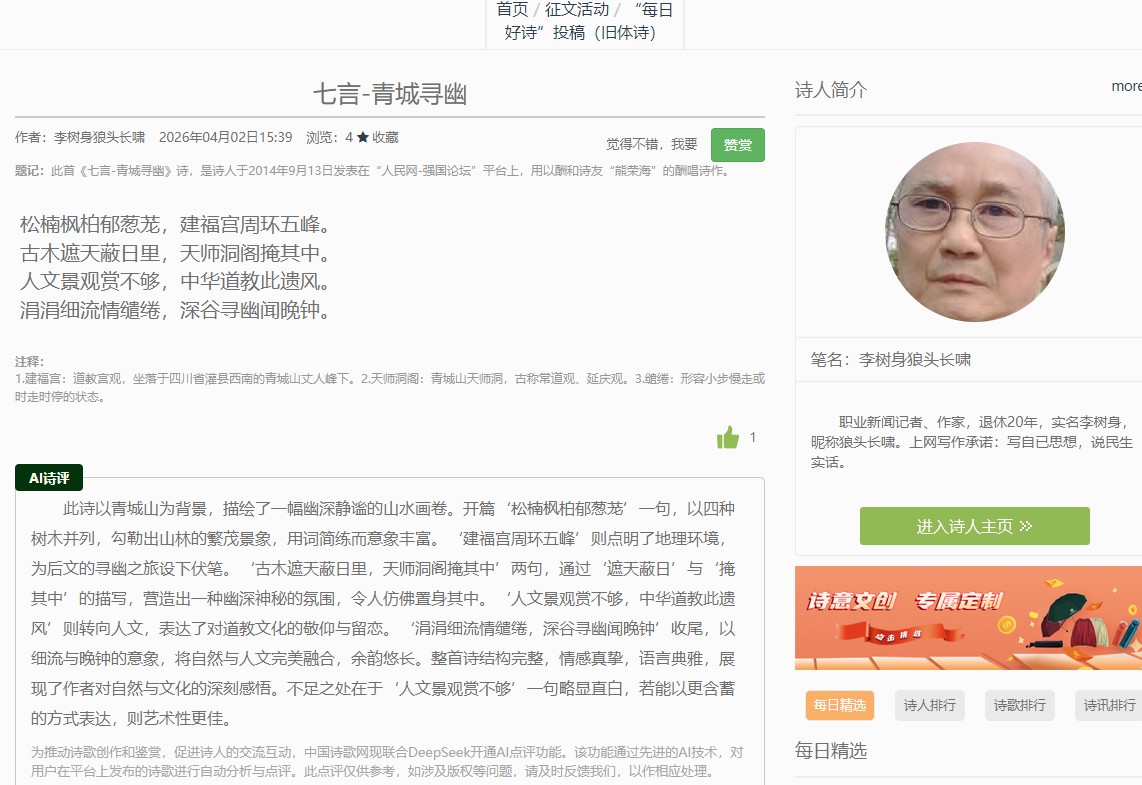Image resolution: width=1142 pixels, height=785 pixels.
Task: Select the 每日精选 tab
Action: 839,705
